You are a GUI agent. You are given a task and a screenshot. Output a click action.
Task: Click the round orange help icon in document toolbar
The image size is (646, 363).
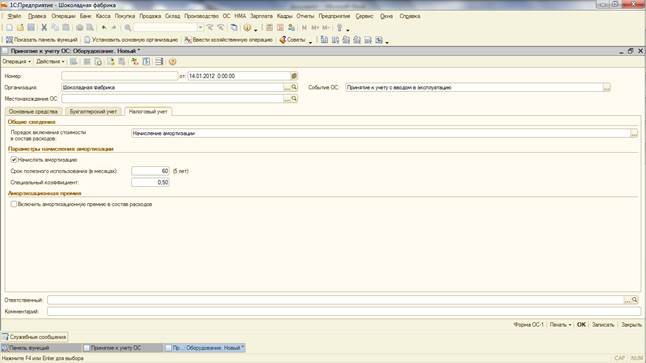coord(173,61)
